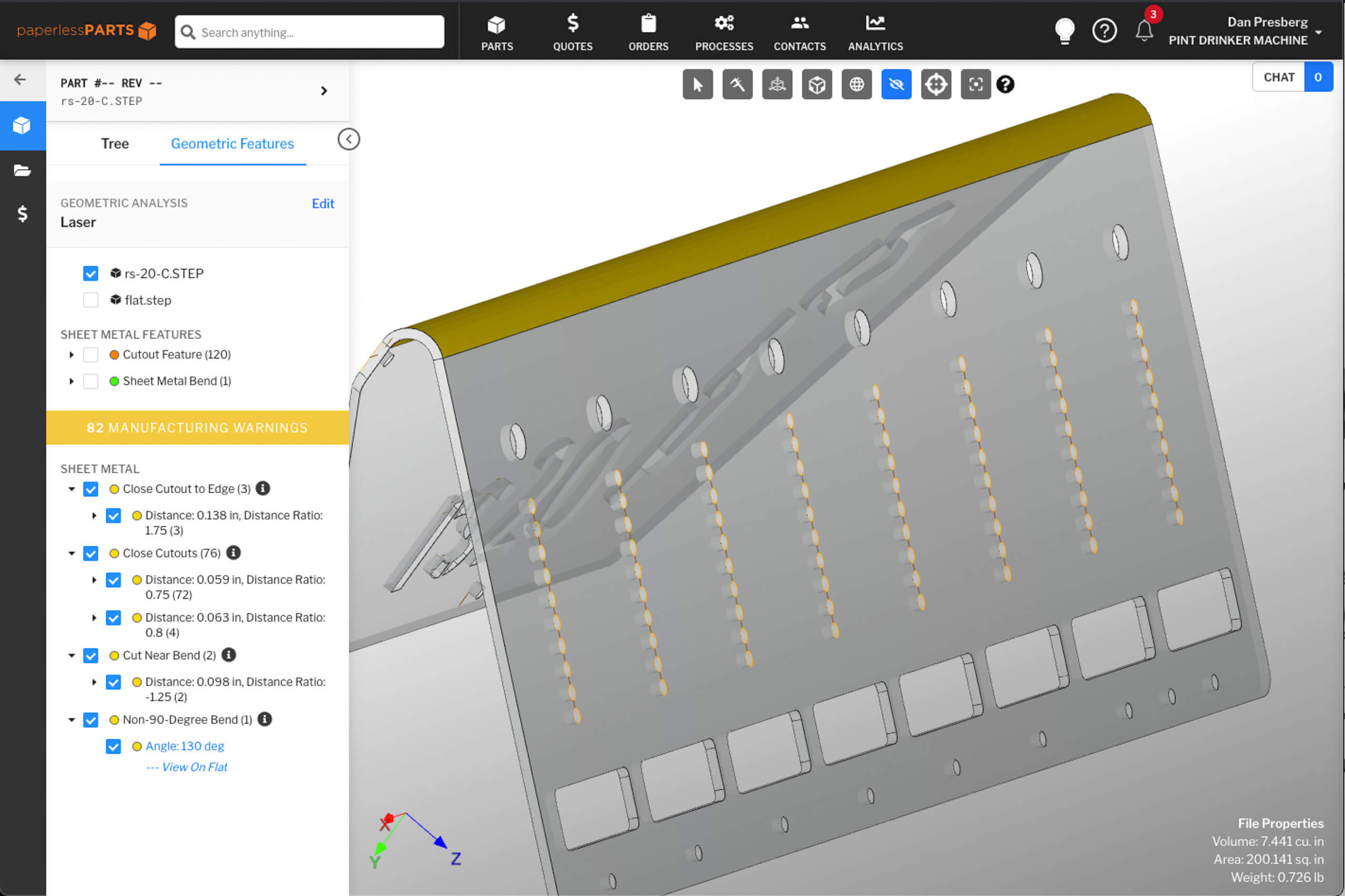Screen dimensions: 1345x896
Task: Select the Geometric Features tab
Action: point(232,144)
